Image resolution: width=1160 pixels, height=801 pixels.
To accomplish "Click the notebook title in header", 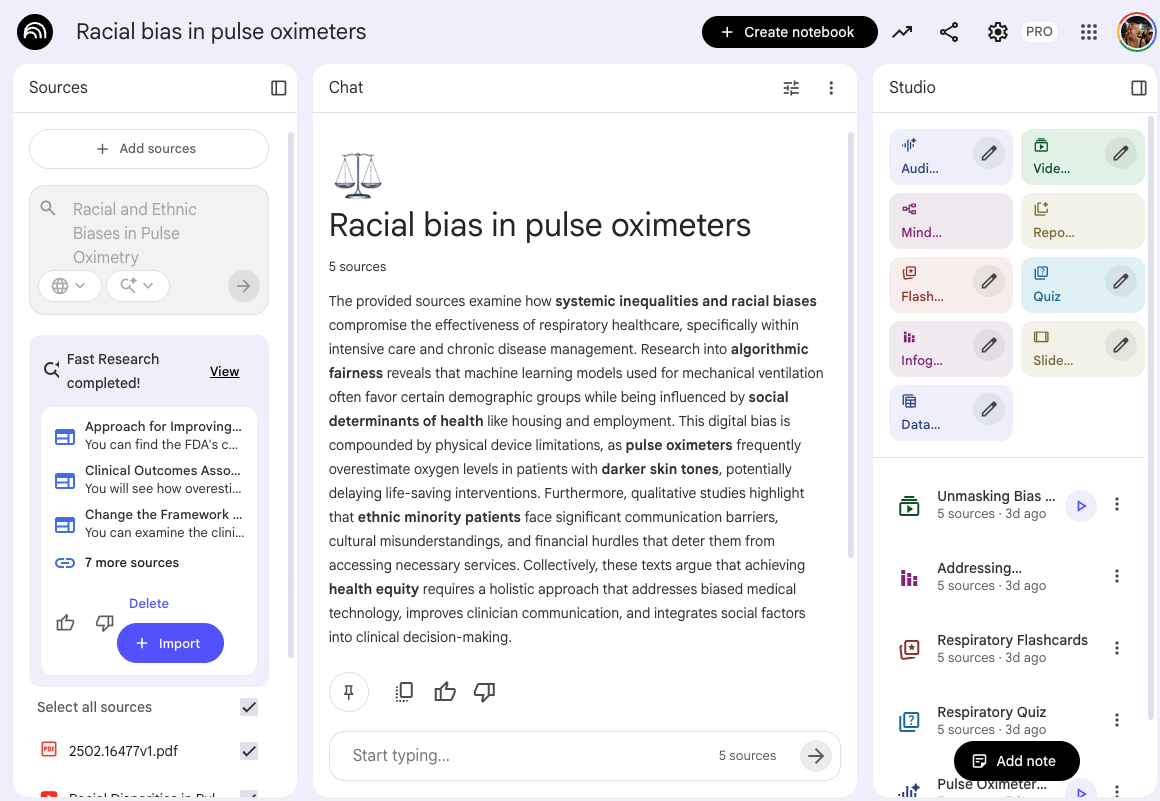I will click(x=221, y=32).
